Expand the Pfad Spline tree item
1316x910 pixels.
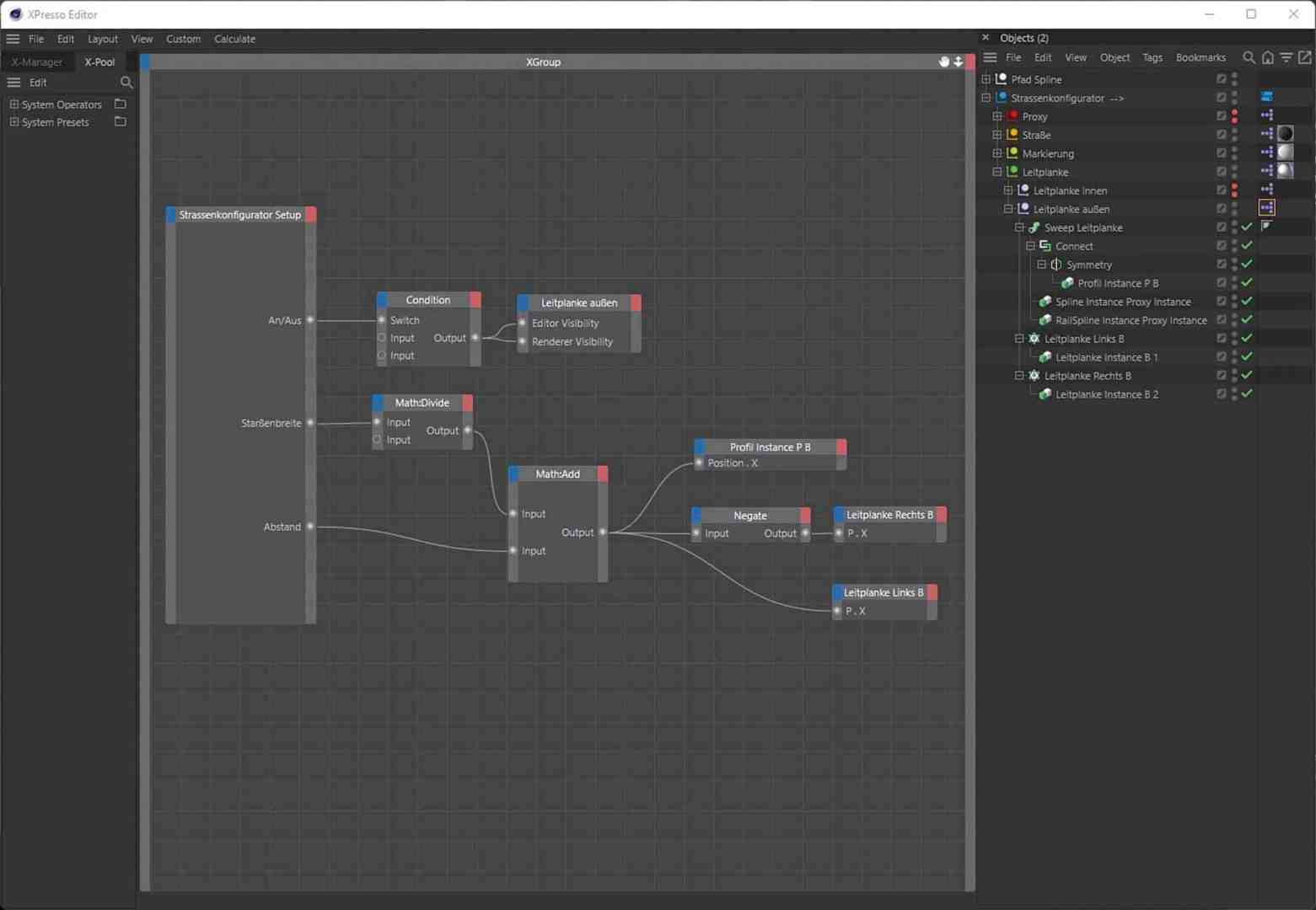pos(986,78)
